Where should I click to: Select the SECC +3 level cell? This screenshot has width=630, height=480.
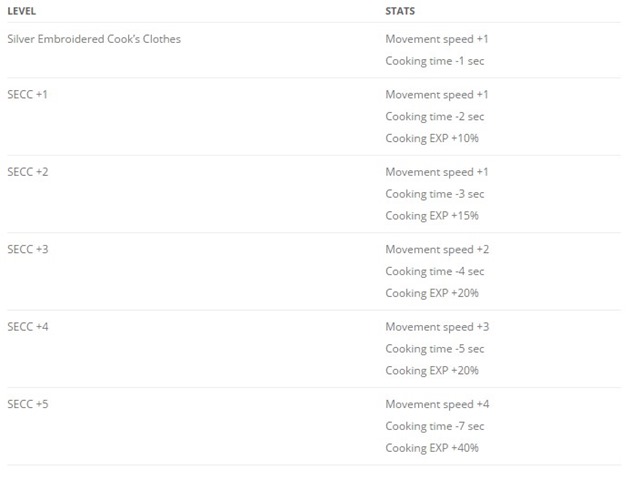(x=28, y=249)
